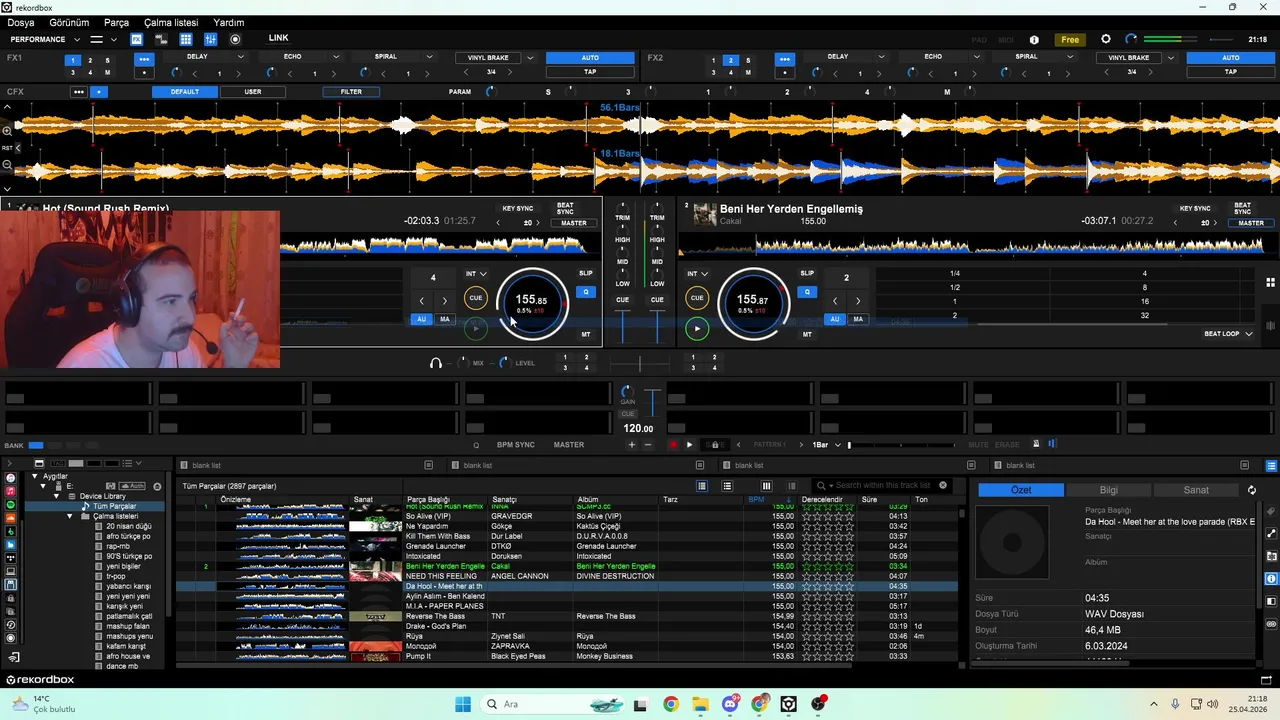
Task: Toggle BEAT SYNC on deck 2
Action: click(x=1243, y=209)
